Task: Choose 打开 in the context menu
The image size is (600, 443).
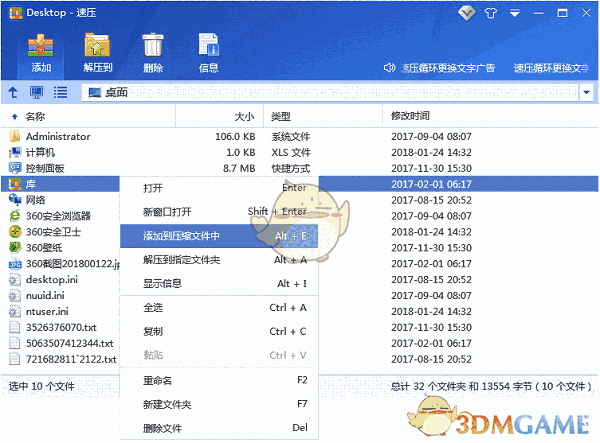Action: pyautogui.click(x=219, y=188)
